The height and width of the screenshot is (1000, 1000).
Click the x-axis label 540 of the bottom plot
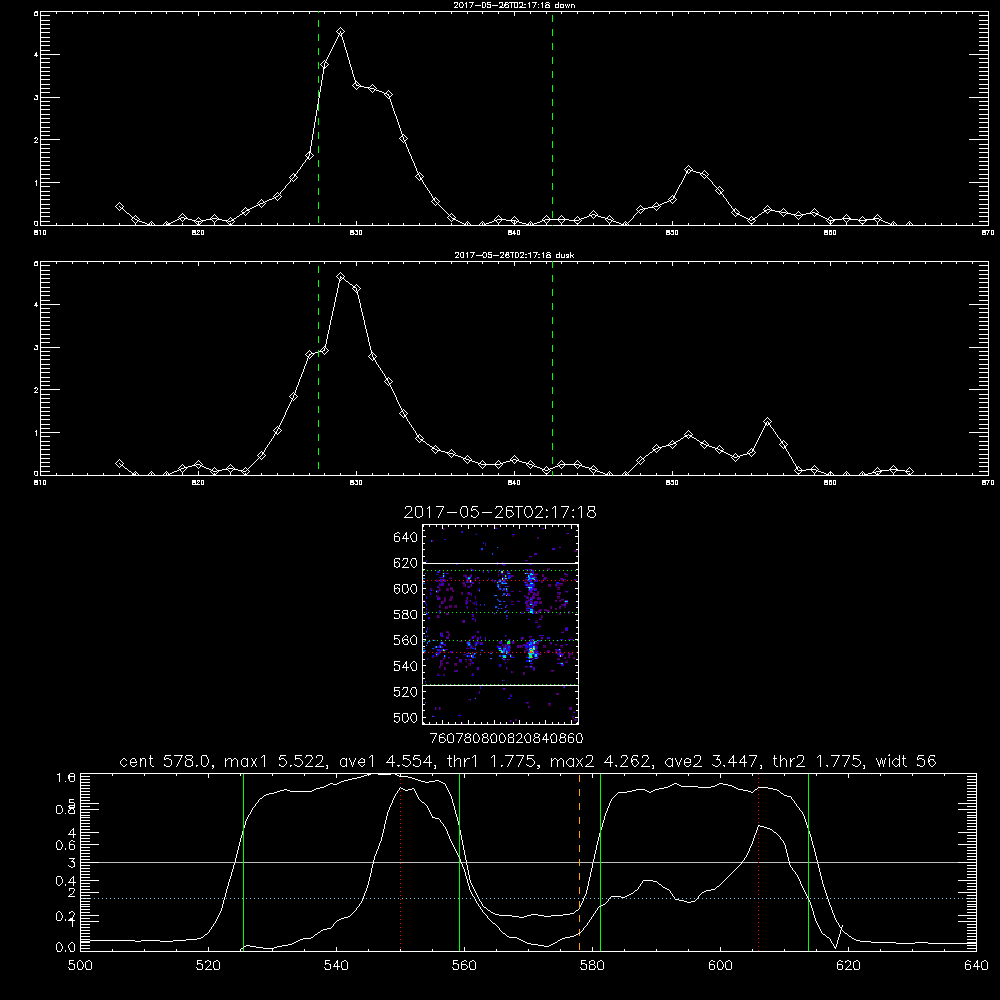pyautogui.click(x=336, y=966)
